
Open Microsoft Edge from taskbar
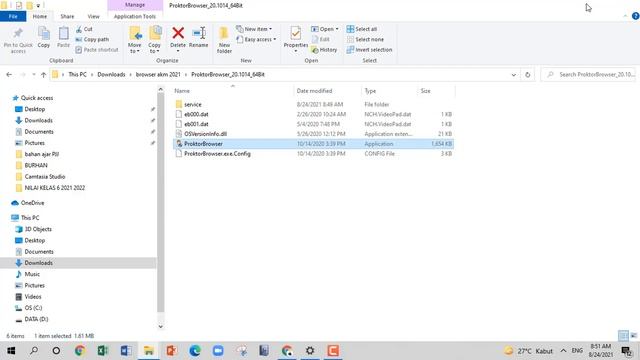[195, 351]
